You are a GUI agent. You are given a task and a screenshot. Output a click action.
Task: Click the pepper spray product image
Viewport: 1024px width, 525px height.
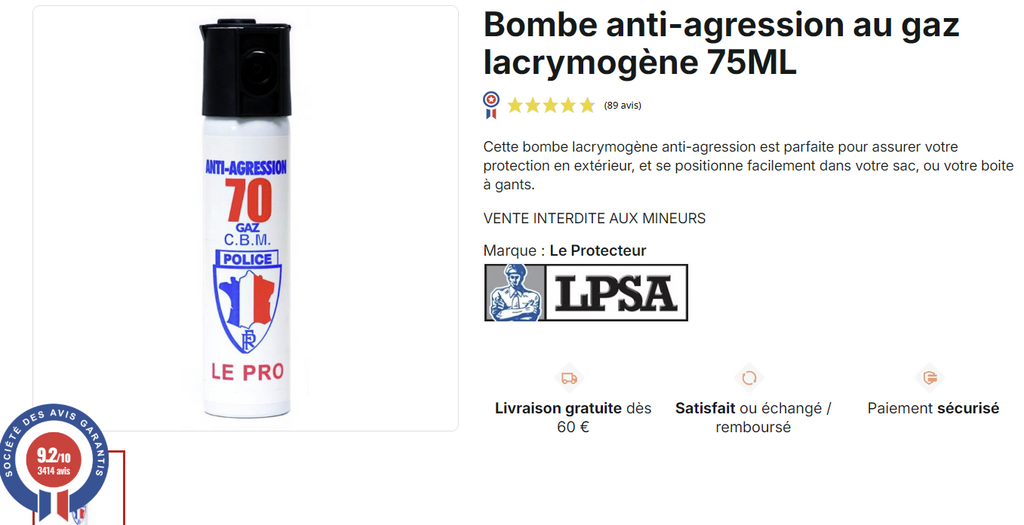(x=246, y=218)
